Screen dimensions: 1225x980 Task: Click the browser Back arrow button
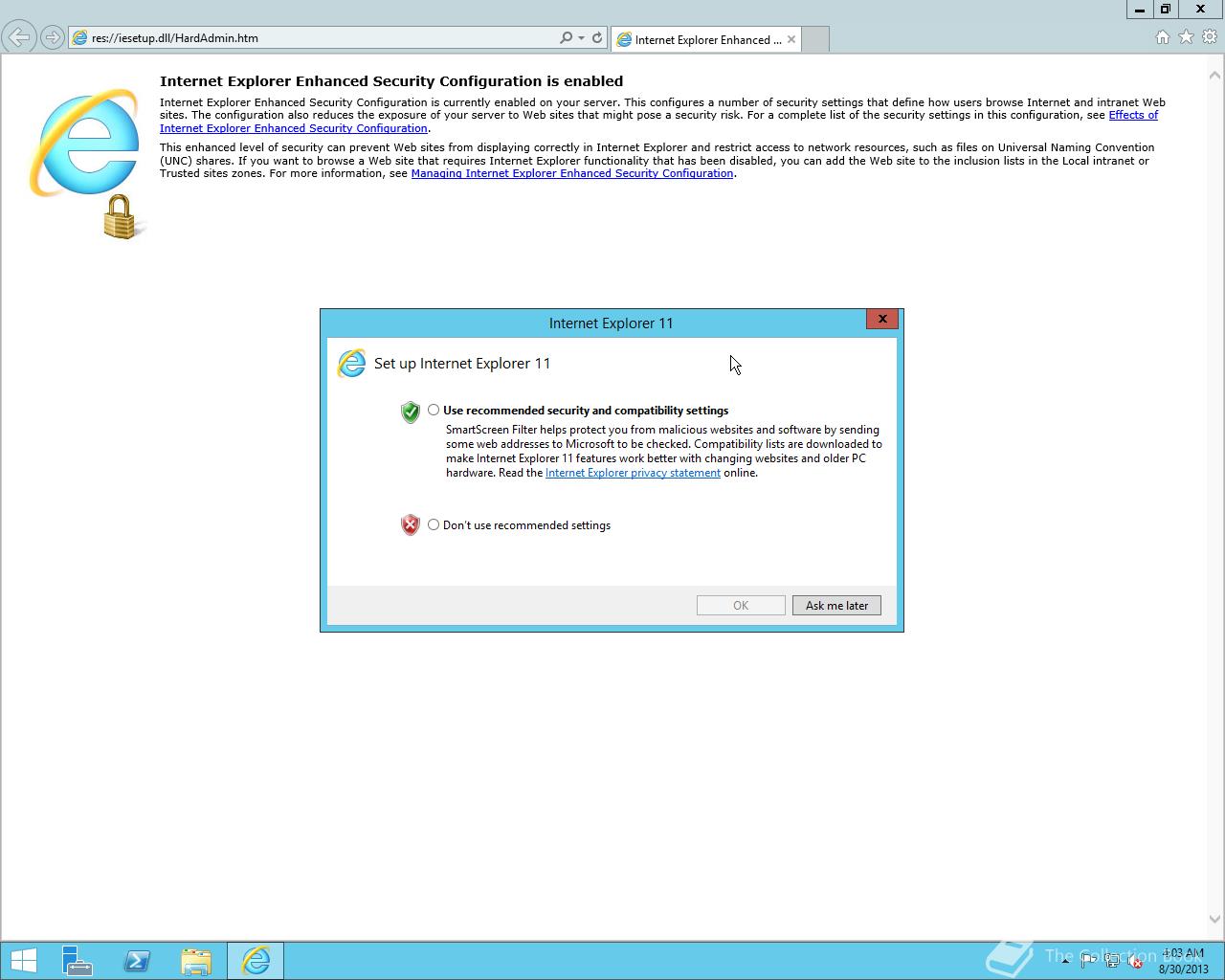pyautogui.click(x=18, y=38)
